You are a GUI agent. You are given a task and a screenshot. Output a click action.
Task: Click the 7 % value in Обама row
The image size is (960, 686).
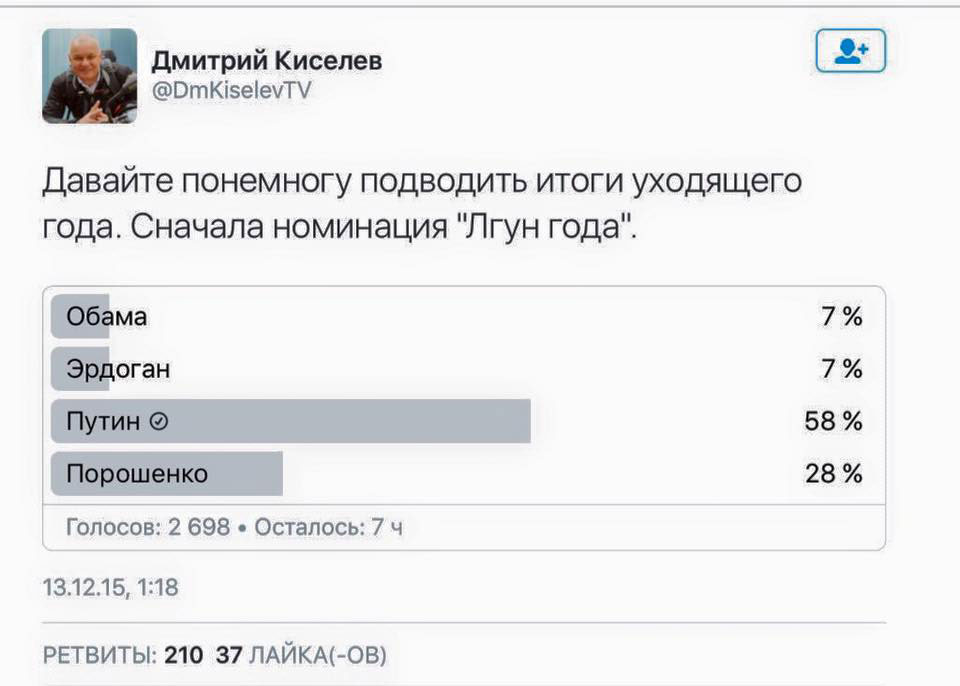tap(841, 317)
